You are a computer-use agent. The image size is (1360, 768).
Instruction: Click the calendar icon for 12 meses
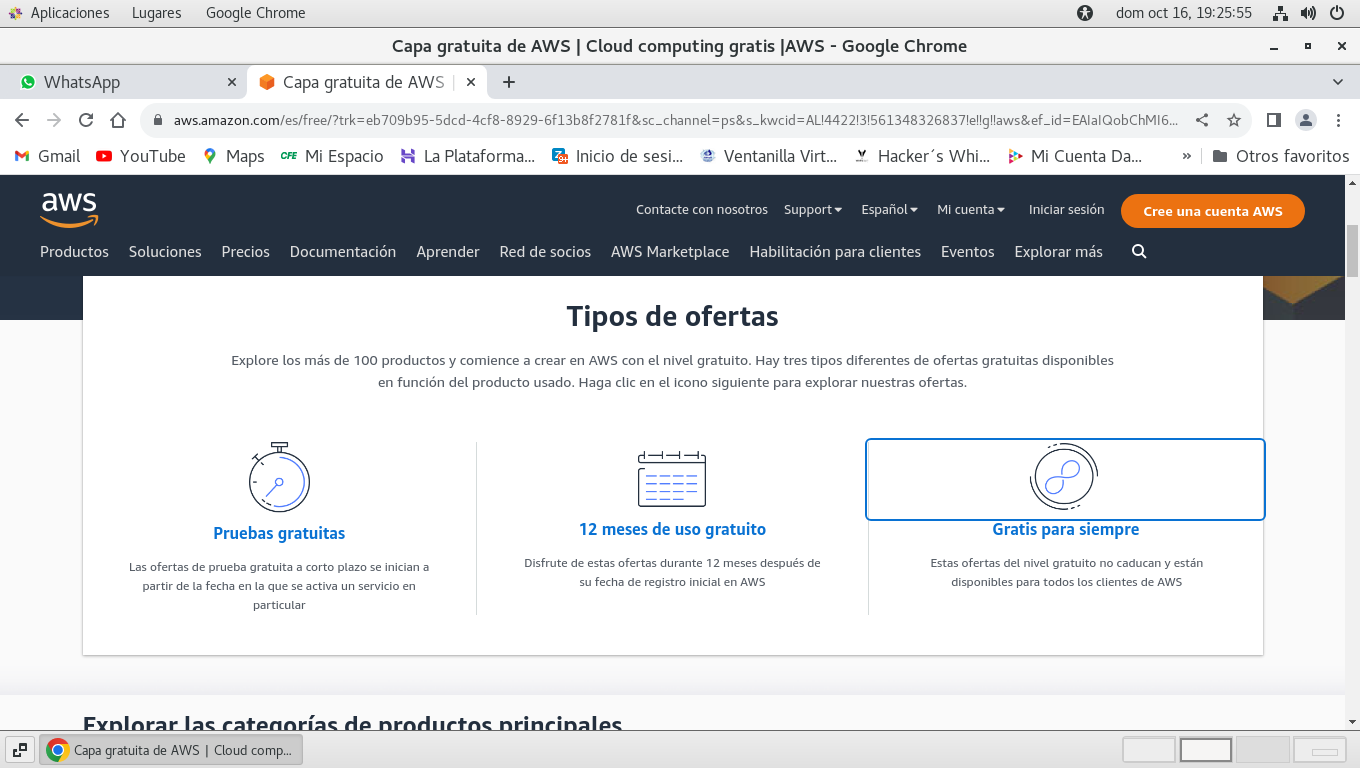coord(672,478)
